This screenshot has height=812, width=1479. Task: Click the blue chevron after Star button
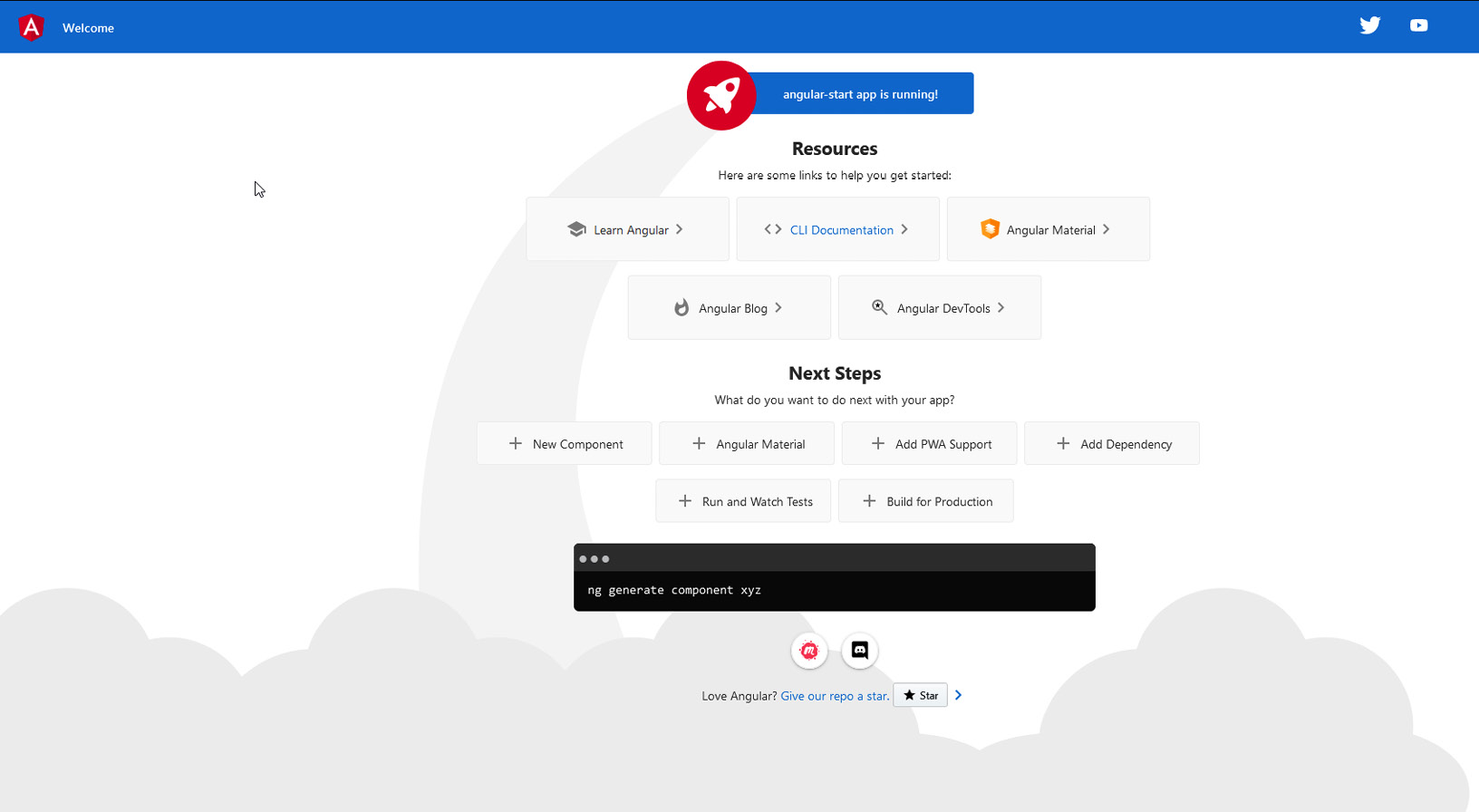pyautogui.click(x=959, y=695)
